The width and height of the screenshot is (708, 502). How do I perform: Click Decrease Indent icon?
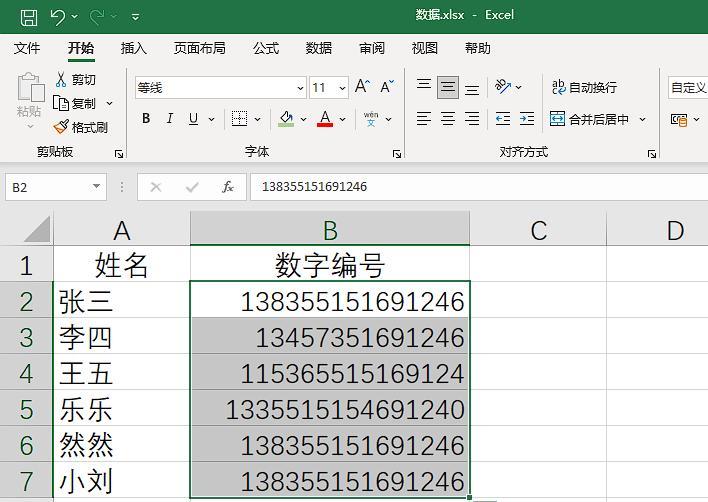point(503,119)
